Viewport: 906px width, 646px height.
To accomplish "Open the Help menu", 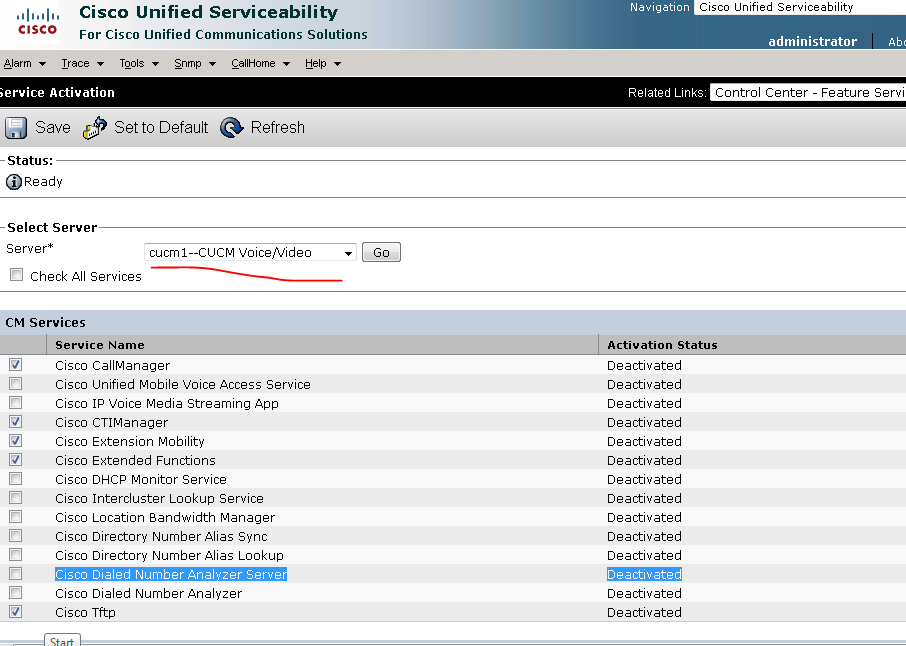I will click(x=322, y=64).
